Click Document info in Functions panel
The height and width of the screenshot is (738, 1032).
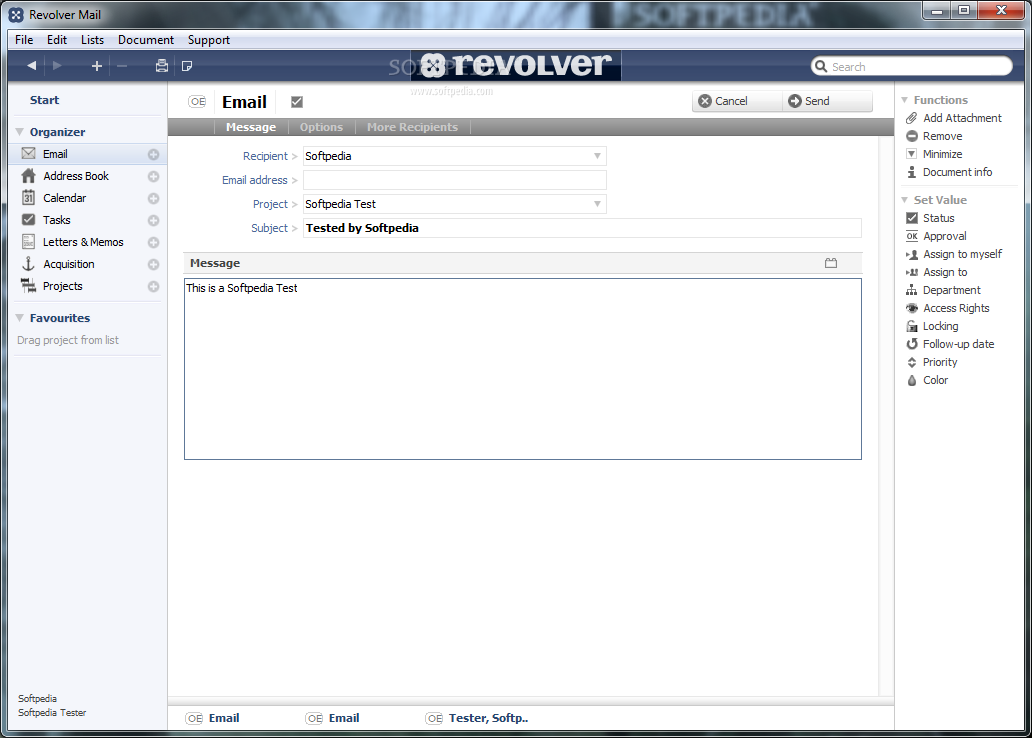click(949, 172)
